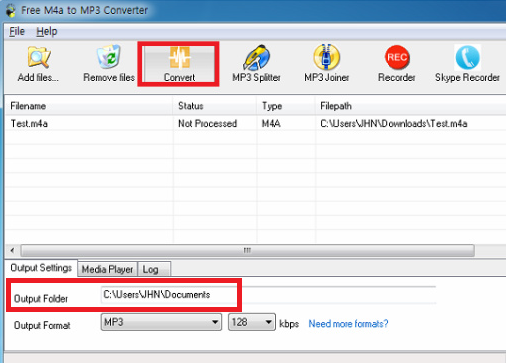Open the MP3 Joiner tool
Screen dimensions: 506x363
click(x=327, y=64)
